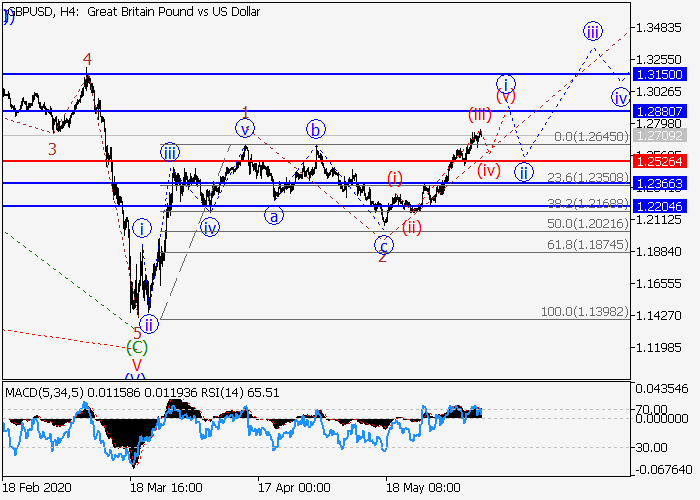Screen dimensions: 700x500
Task: Click the circled blue iii wave label at top right
Action: (592, 30)
